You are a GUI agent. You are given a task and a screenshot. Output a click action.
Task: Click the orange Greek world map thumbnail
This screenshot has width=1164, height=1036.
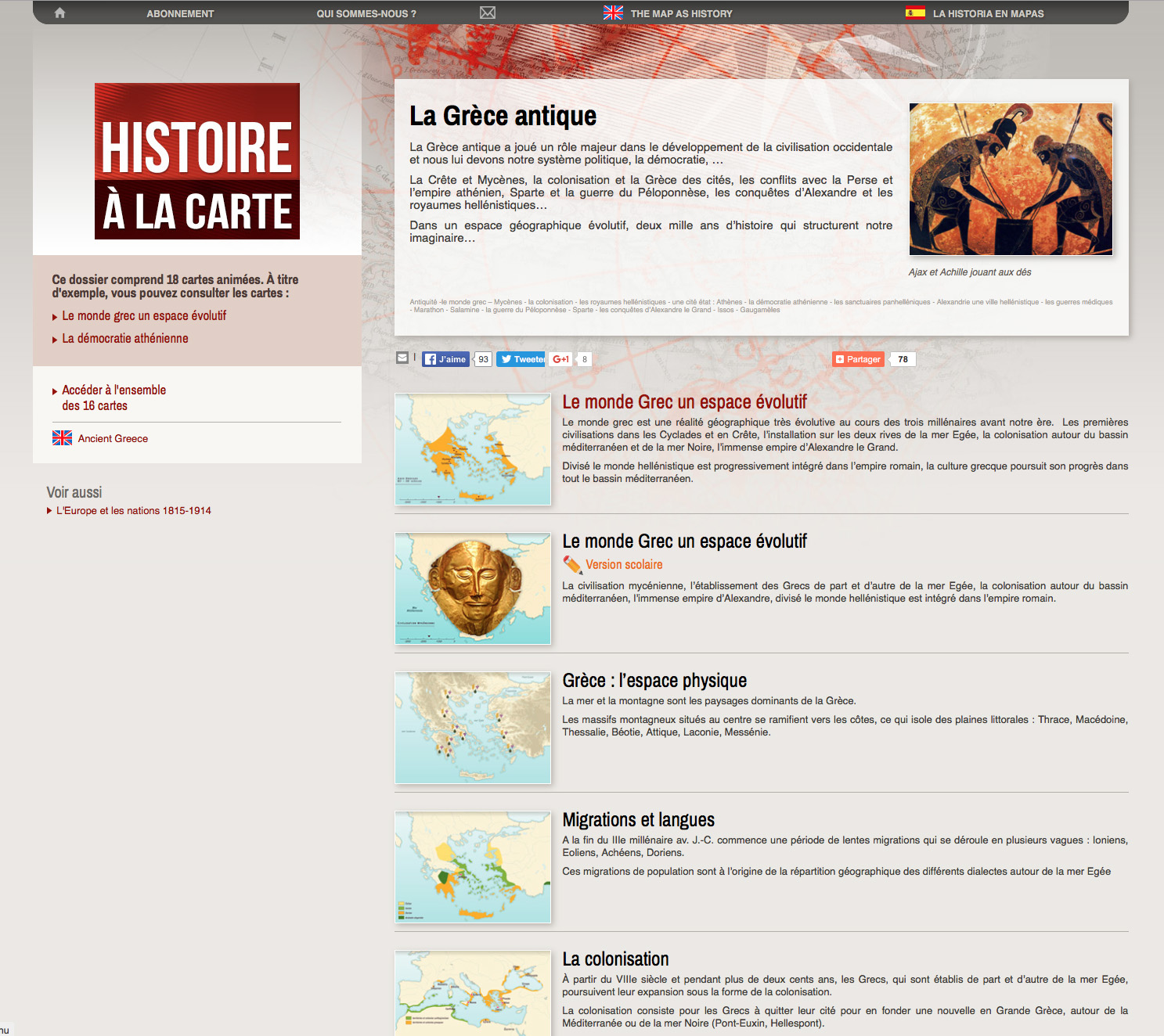tap(473, 449)
